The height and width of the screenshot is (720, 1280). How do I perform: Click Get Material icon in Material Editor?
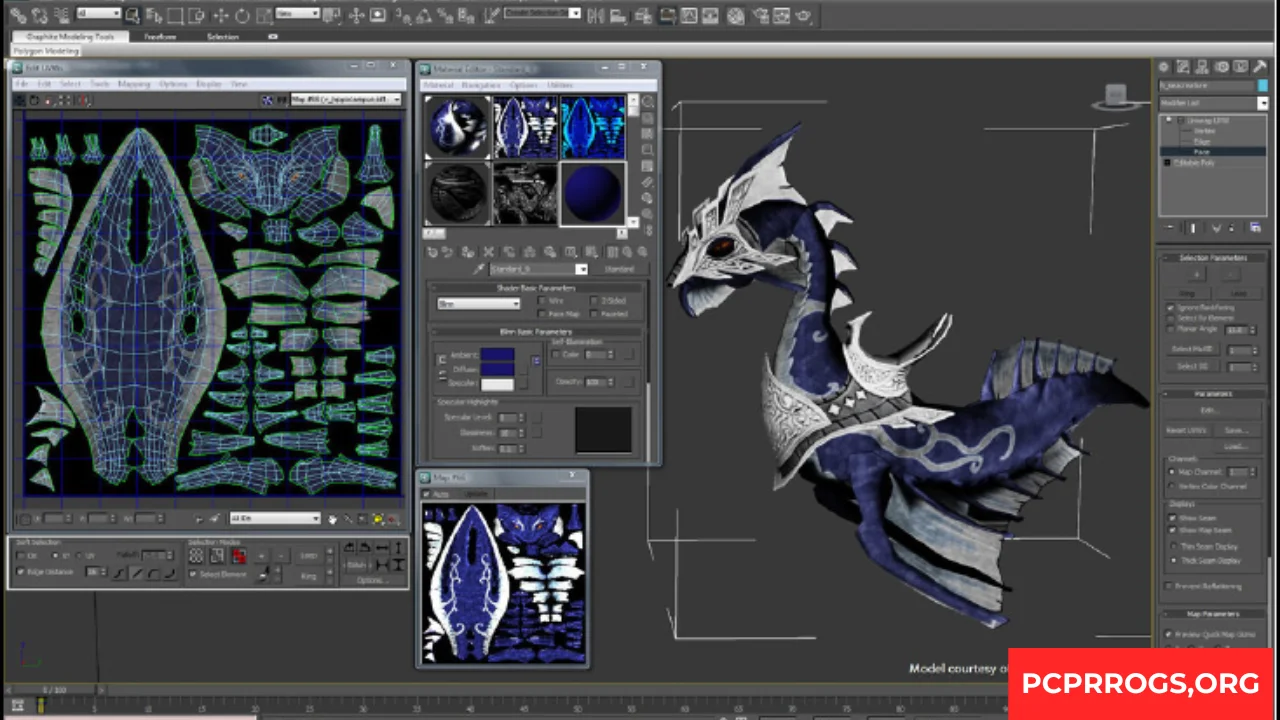432,252
